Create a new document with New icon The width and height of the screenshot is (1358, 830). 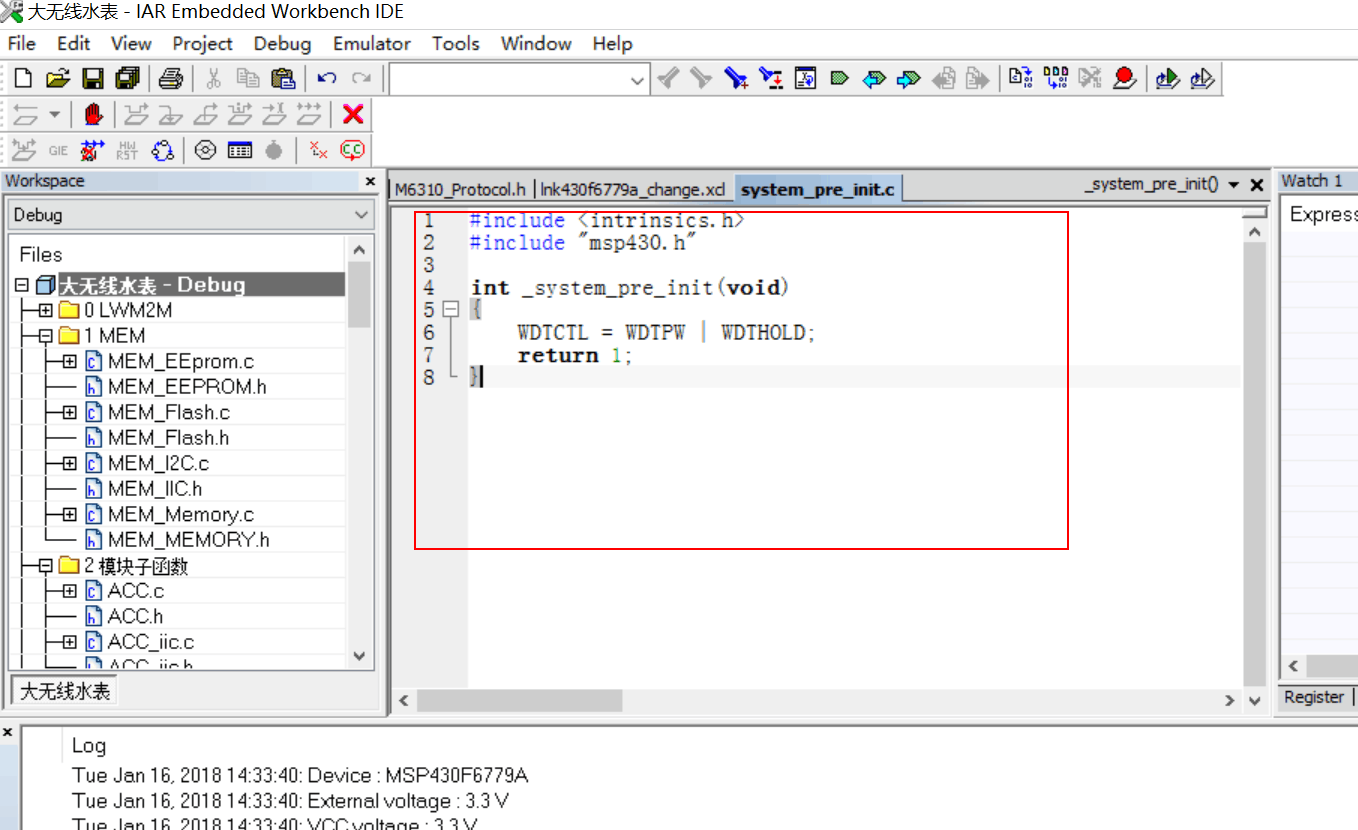22,78
